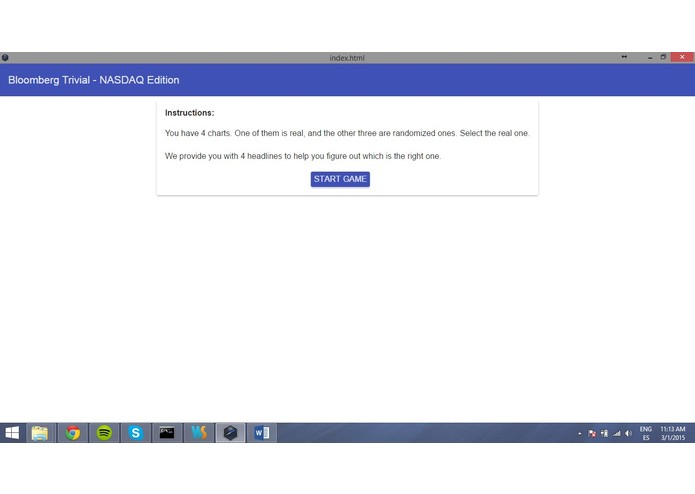Restore the index.html window
The image size is (695, 494).
click(x=663, y=57)
